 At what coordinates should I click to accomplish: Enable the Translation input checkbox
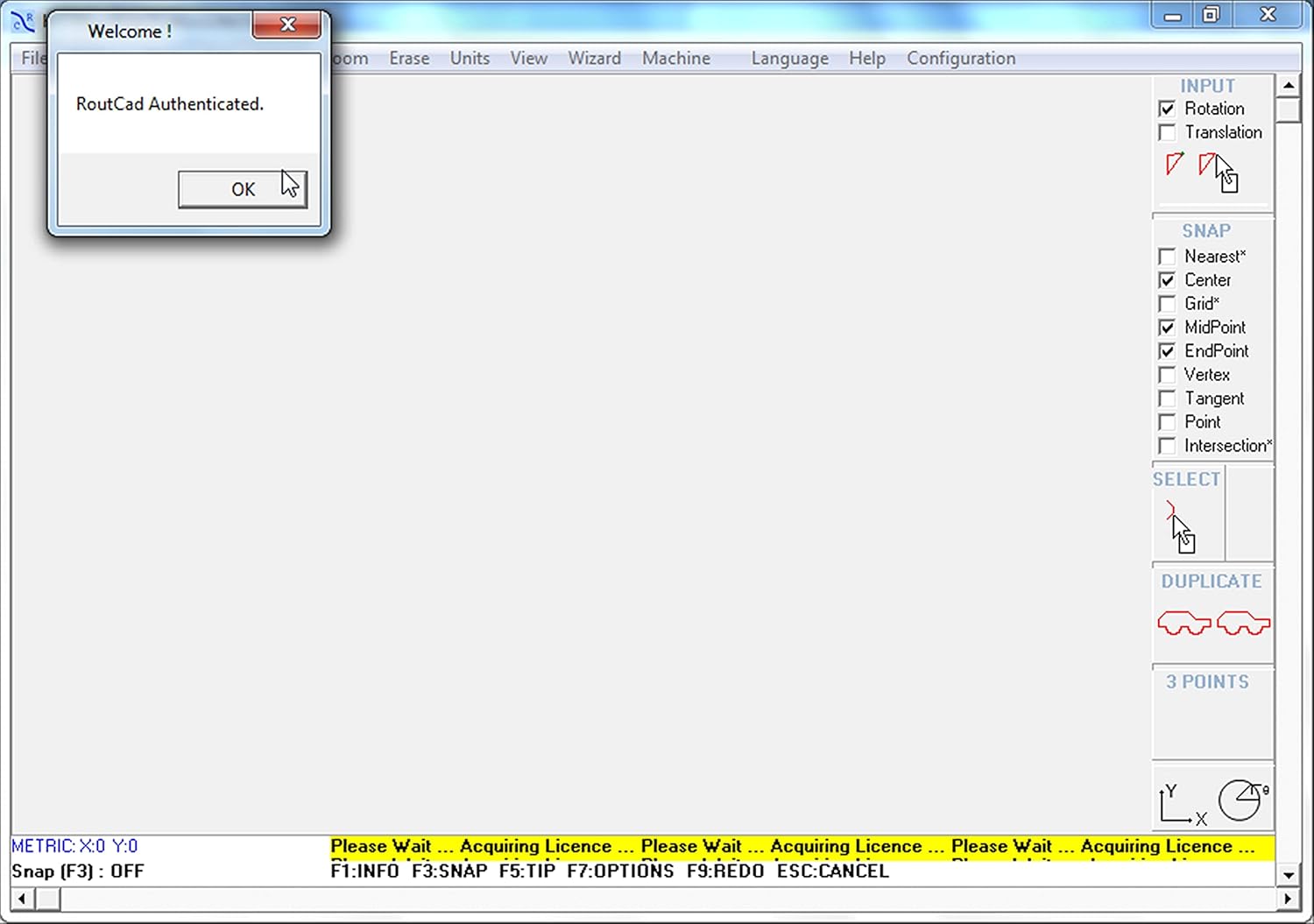(1167, 132)
